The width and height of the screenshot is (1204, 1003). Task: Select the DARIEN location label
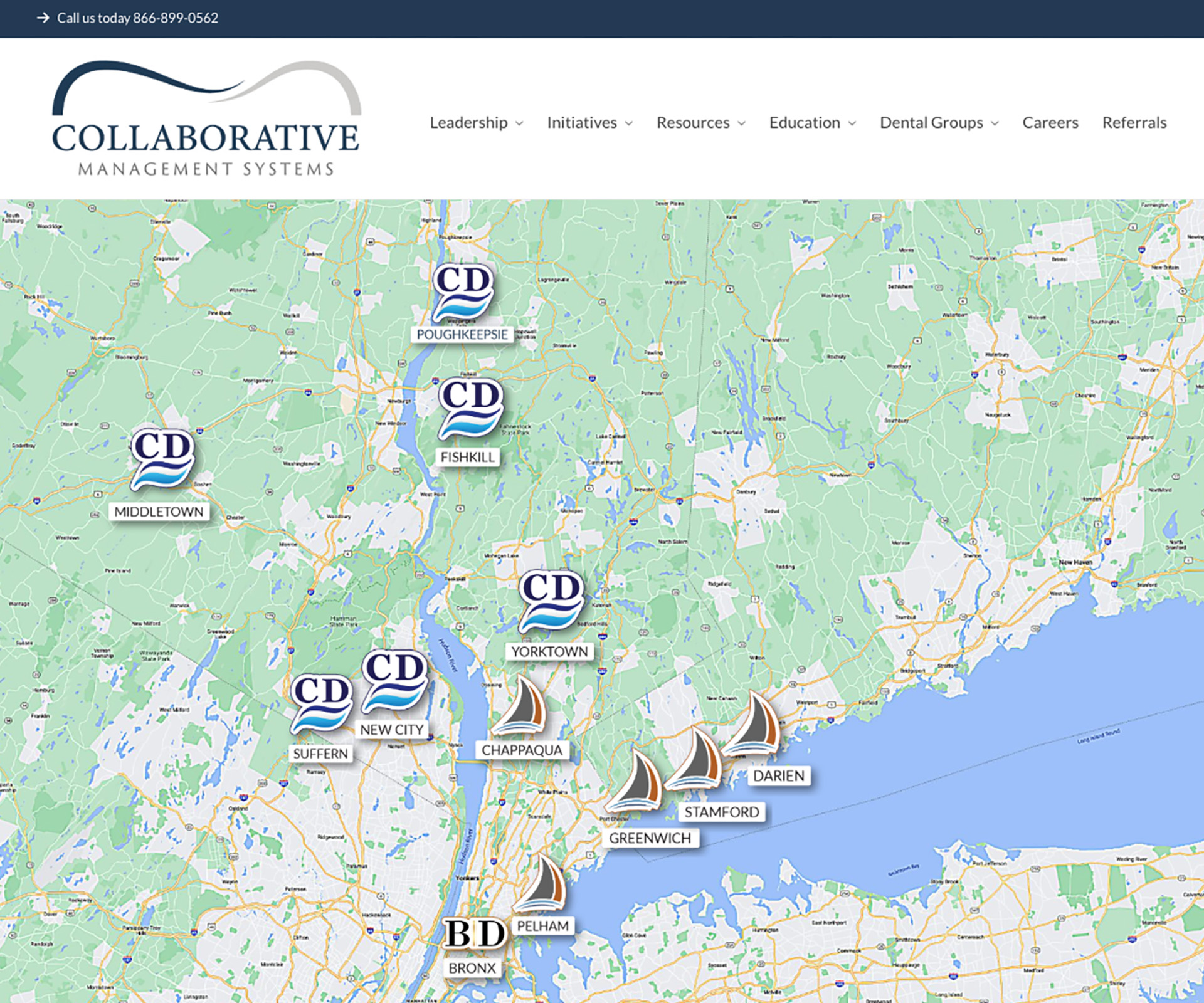[779, 776]
